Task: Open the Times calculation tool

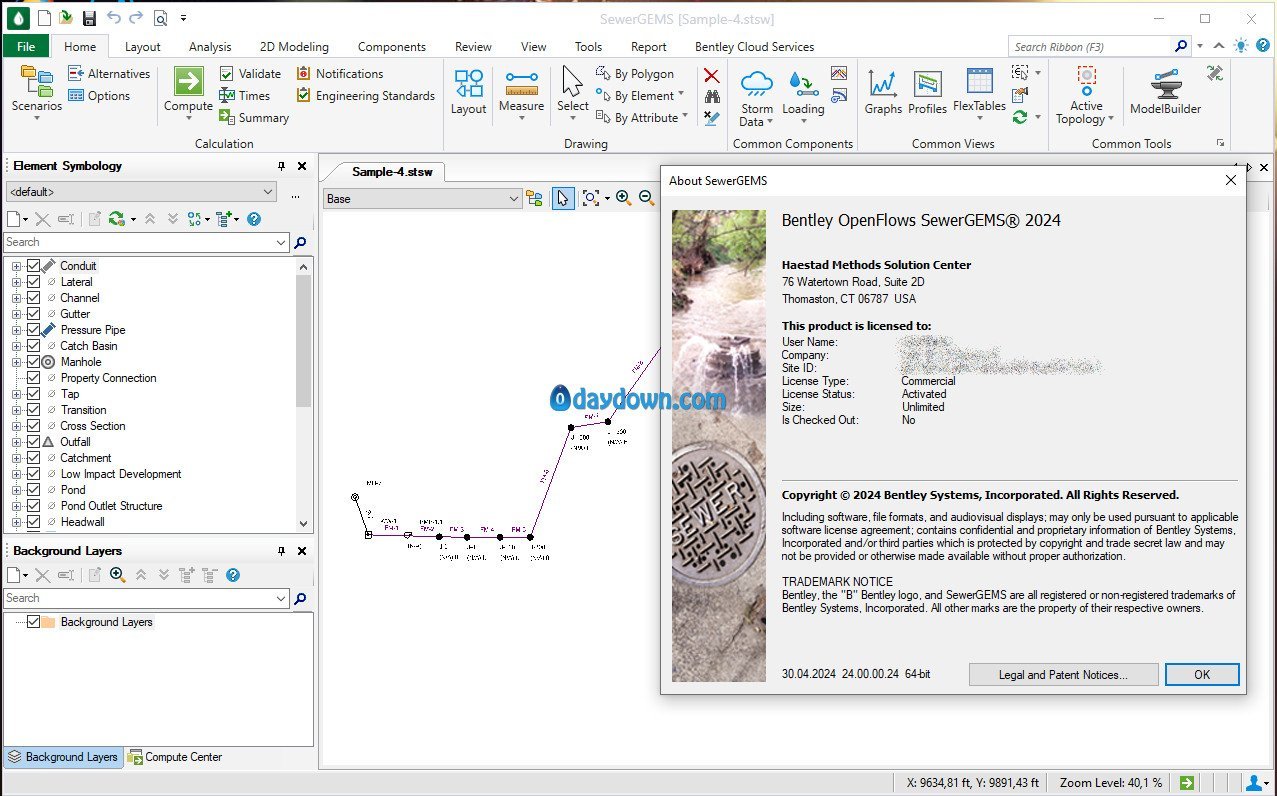Action: (244, 96)
